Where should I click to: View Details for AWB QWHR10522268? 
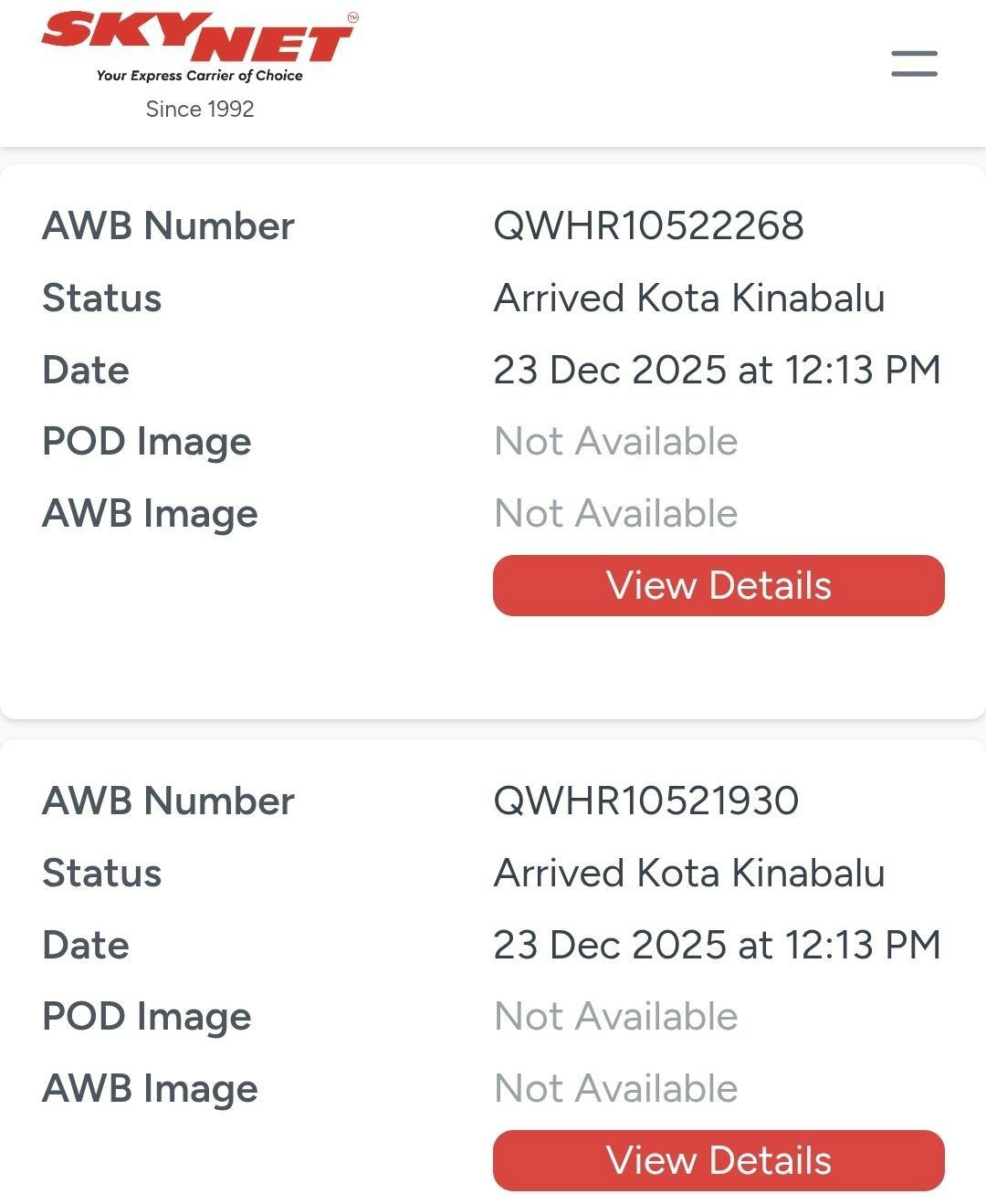pos(719,585)
